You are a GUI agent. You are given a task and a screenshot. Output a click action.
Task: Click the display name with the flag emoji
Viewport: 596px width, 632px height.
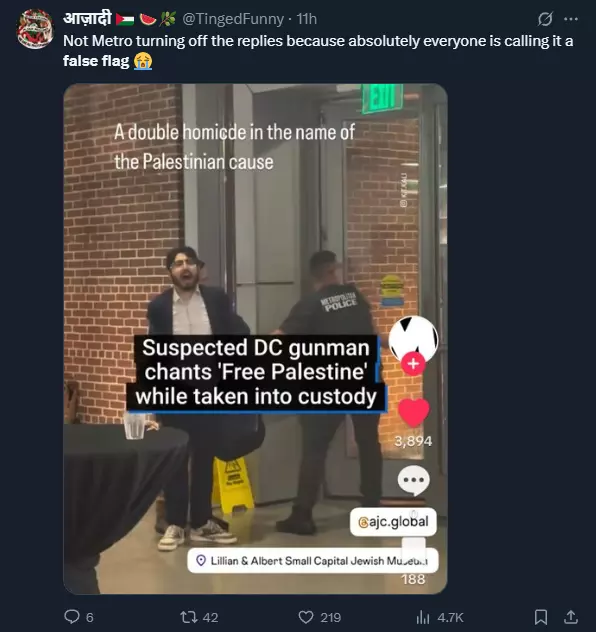[119, 19]
